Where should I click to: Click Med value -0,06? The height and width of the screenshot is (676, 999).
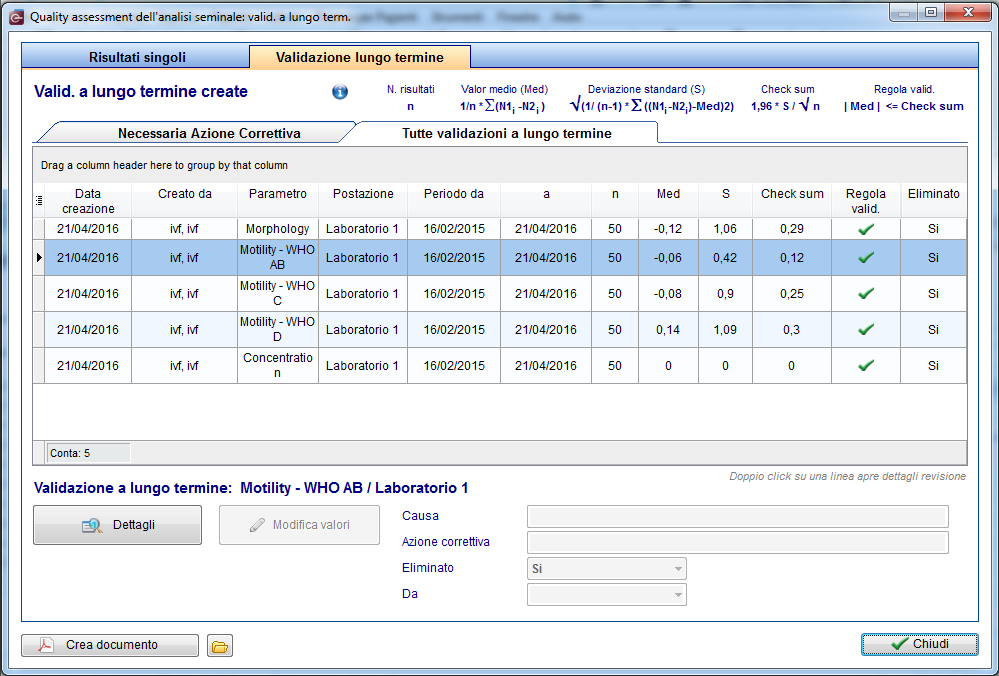click(668, 257)
